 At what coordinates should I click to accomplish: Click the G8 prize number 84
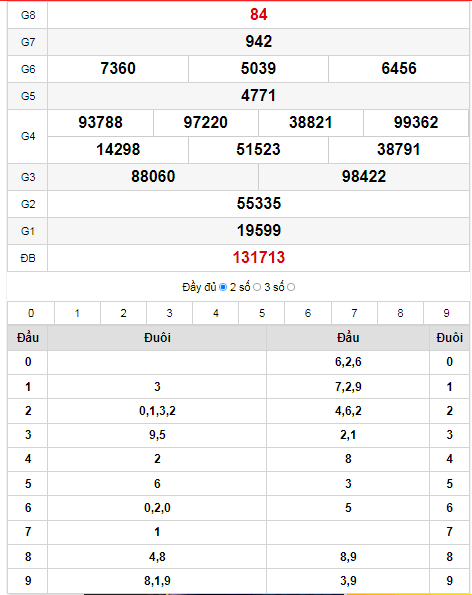[259, 14]
